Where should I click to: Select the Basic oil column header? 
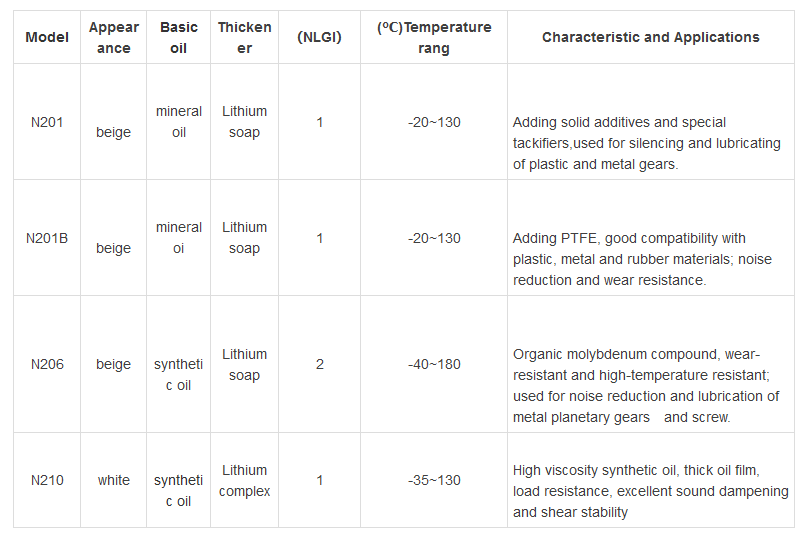[179, 38]
